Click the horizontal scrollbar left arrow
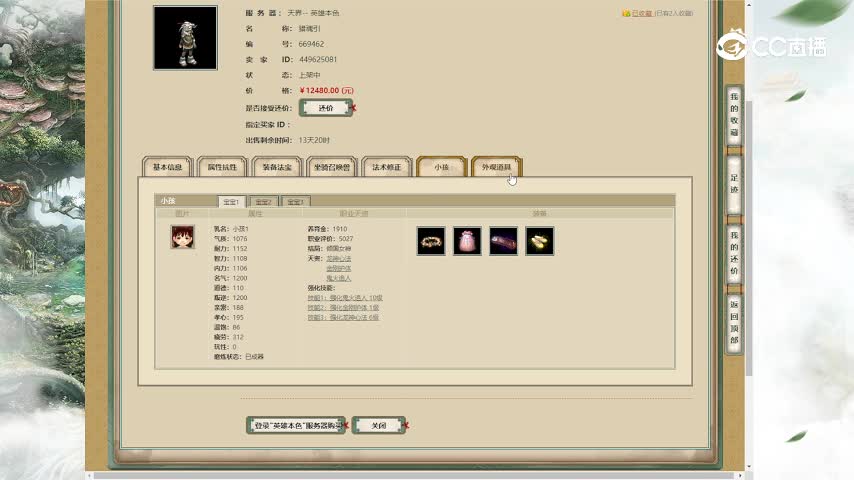This screenshot has height=480, width=854. pos(89,476)
